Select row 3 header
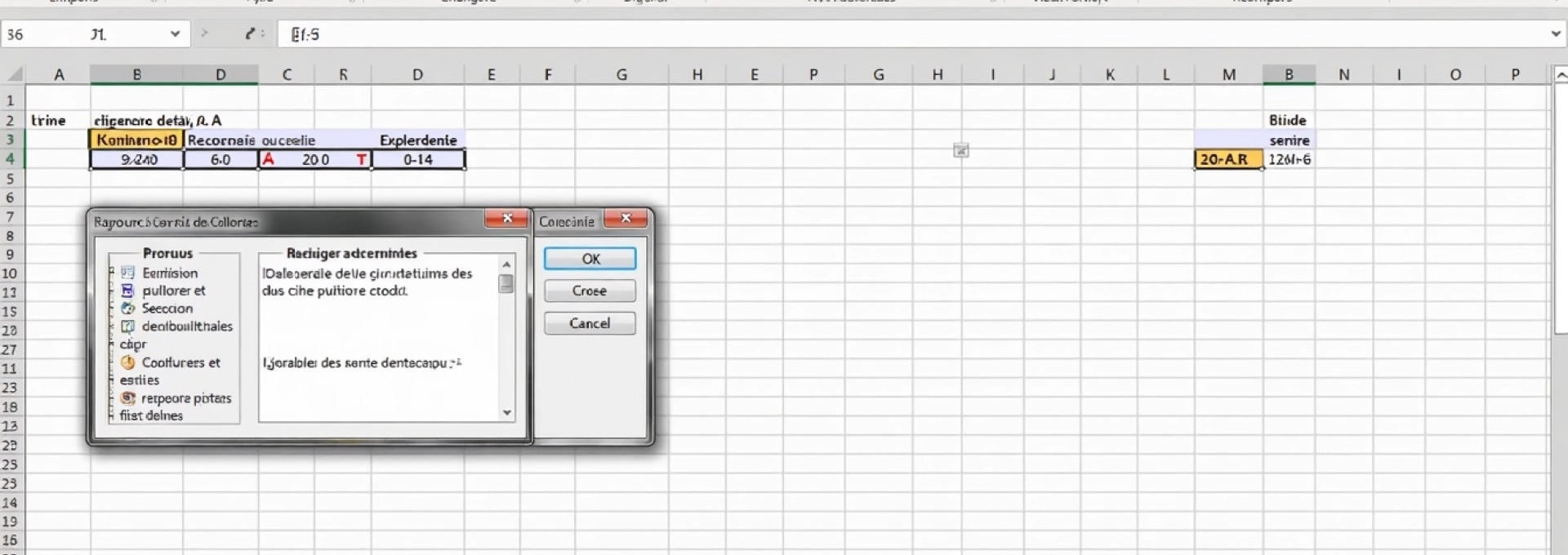The image size is (1568, 555). tap(11, 140)
